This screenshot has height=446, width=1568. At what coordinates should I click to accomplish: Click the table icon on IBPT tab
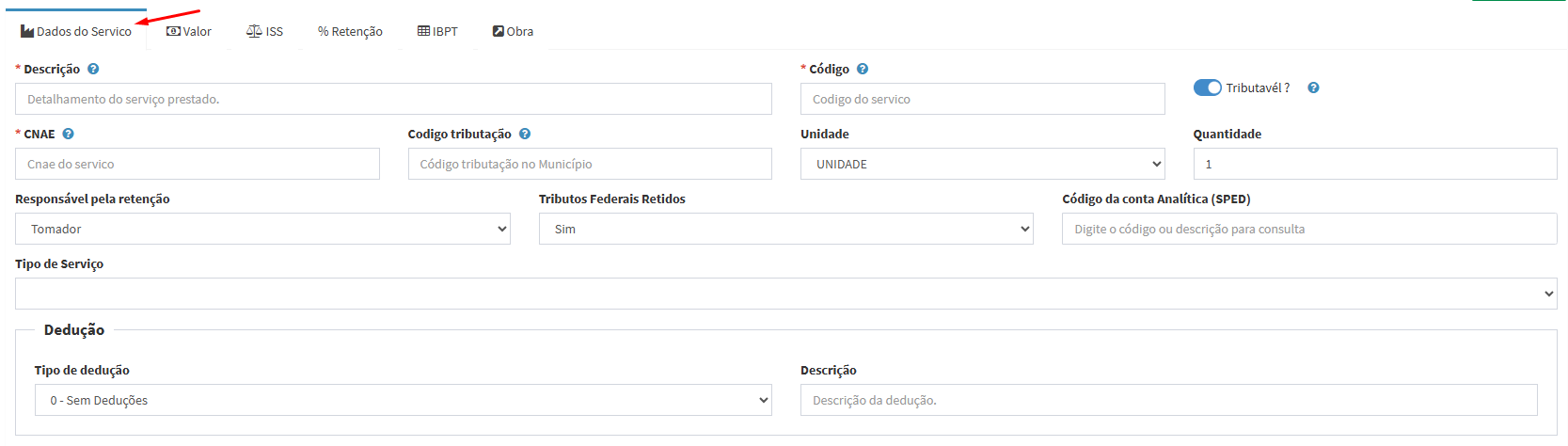[423, 32]
